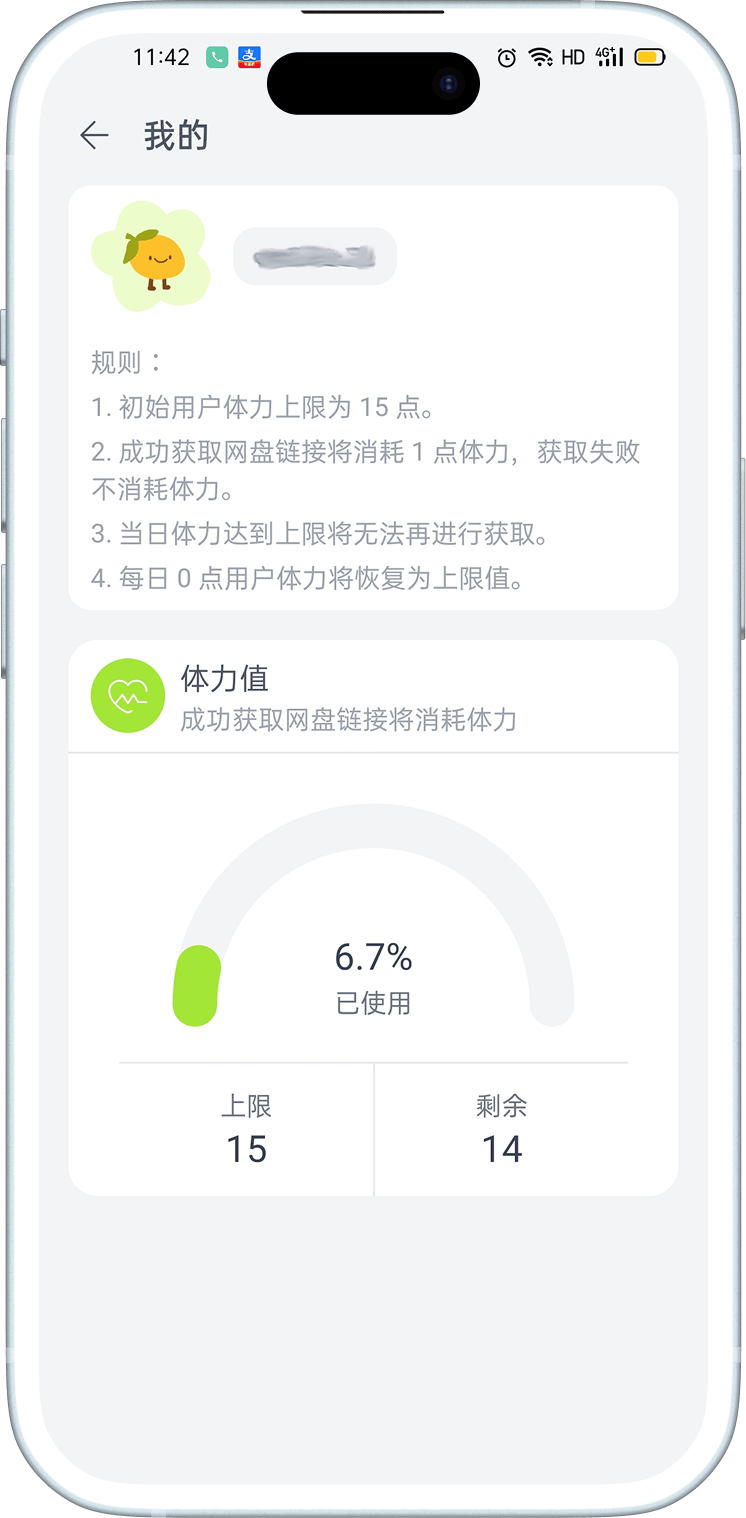This screenshot has width=746, height=1518.
Task: Tap the green heartbeat stamina icon
Action: point(128,696)
